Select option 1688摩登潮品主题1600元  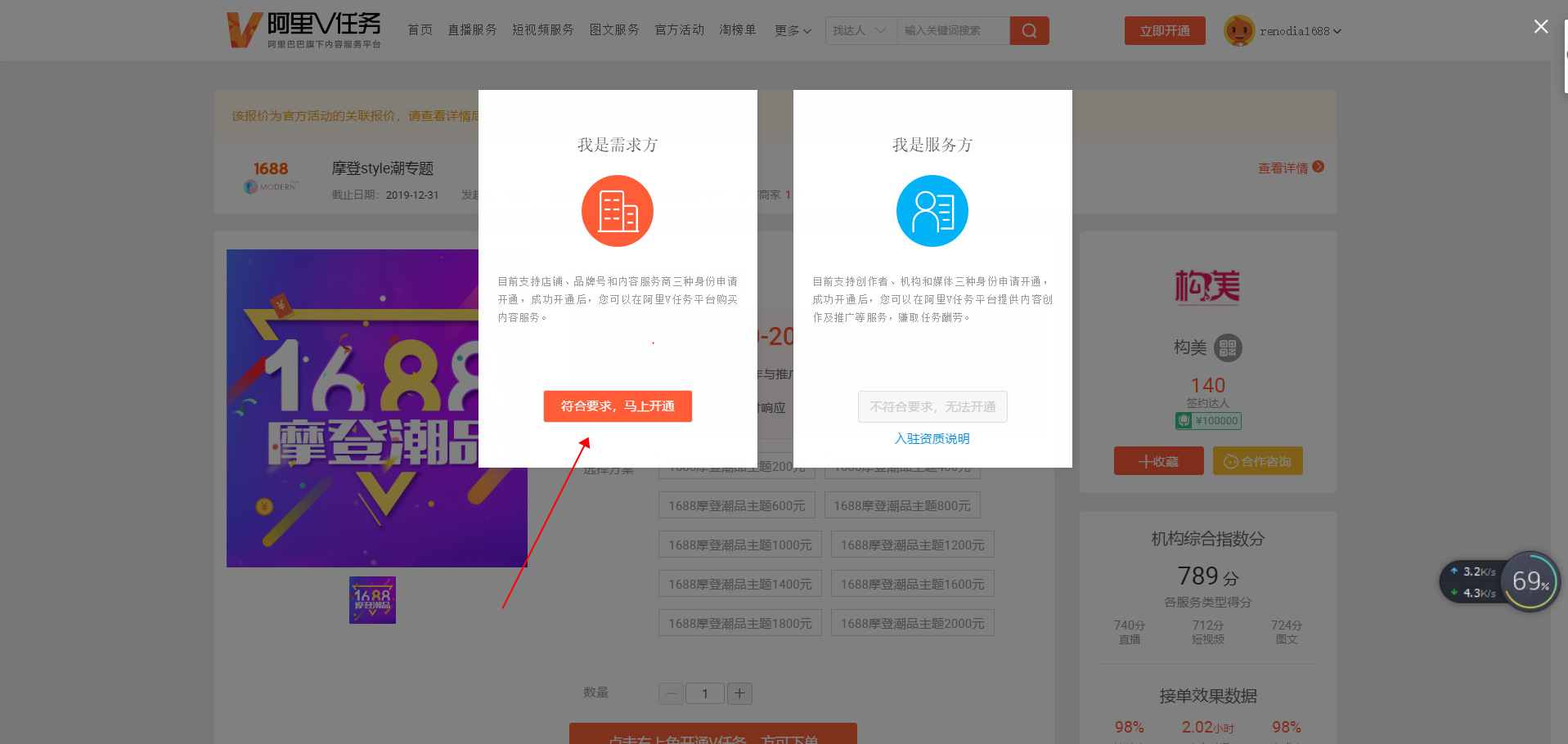(913, 584)
